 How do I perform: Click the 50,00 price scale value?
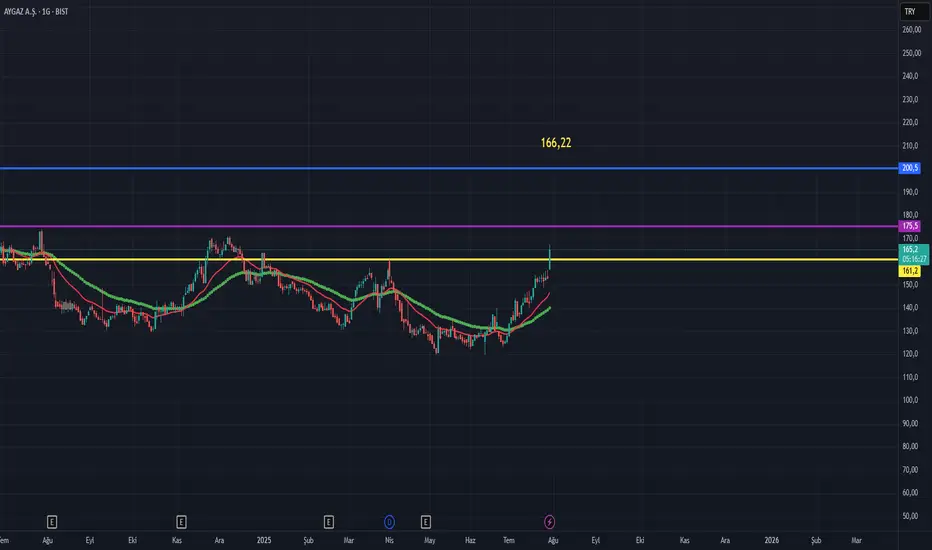point(910,516)
